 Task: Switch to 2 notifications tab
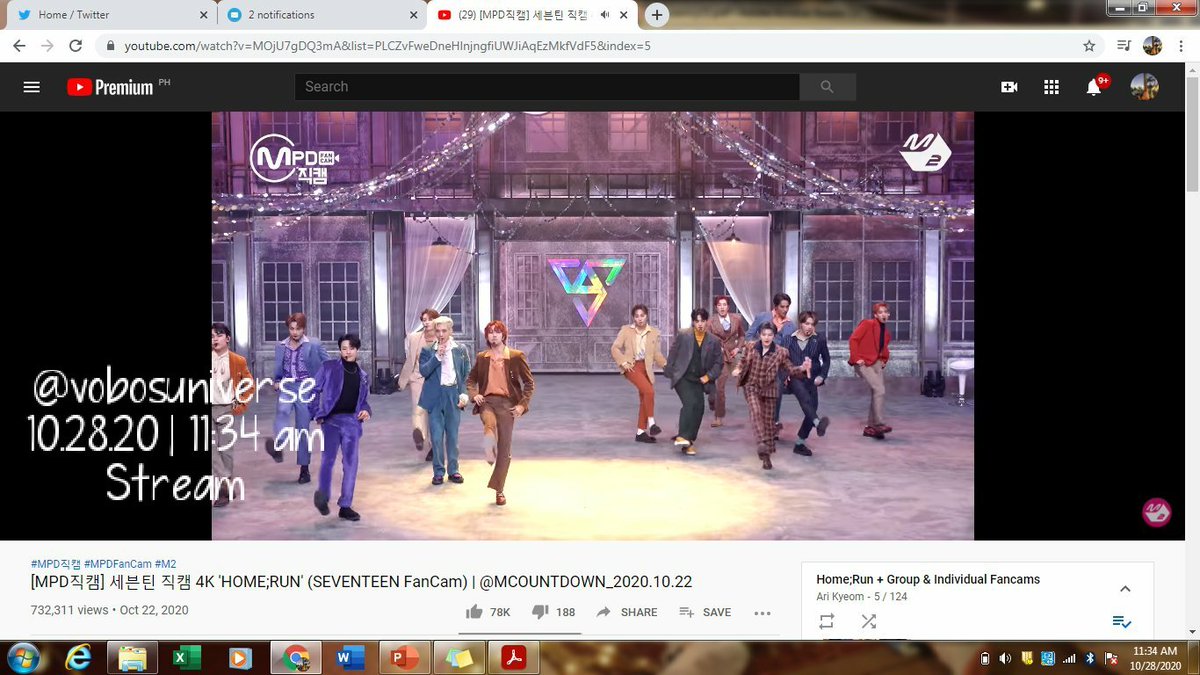[322, 15]
